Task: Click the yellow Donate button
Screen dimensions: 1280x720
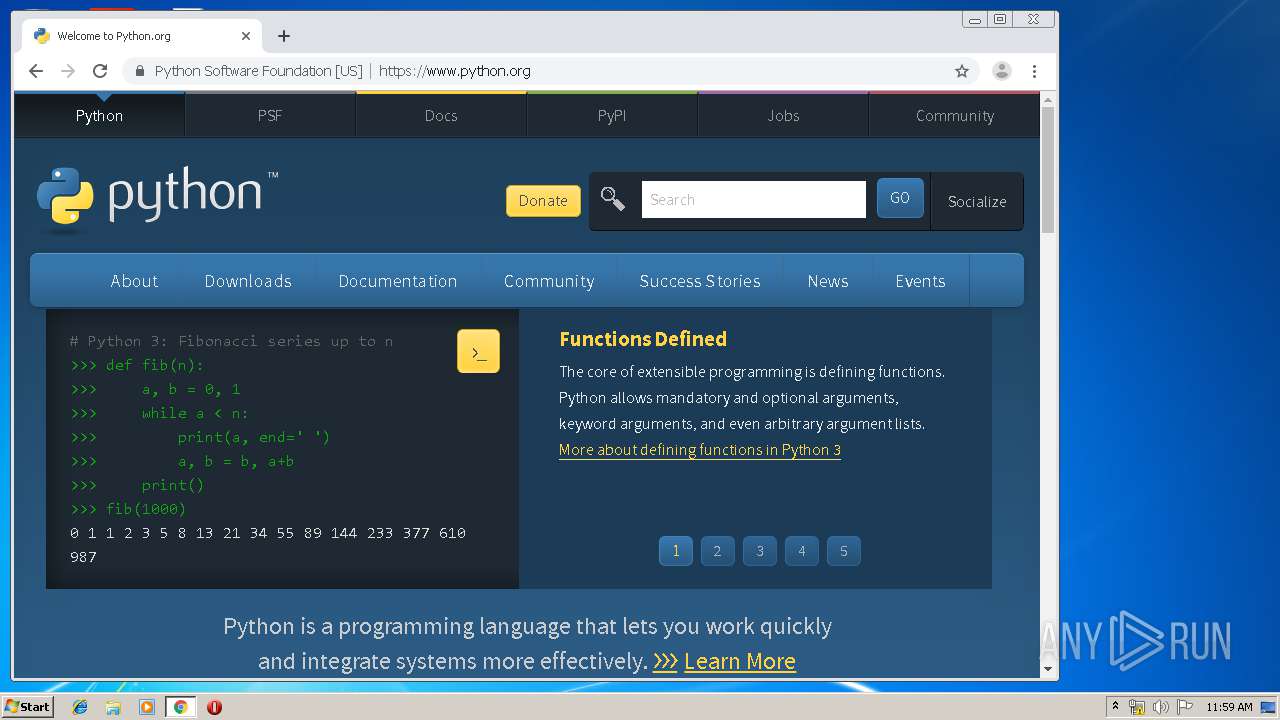Action: pyautogui.click(x=543, y=200)
